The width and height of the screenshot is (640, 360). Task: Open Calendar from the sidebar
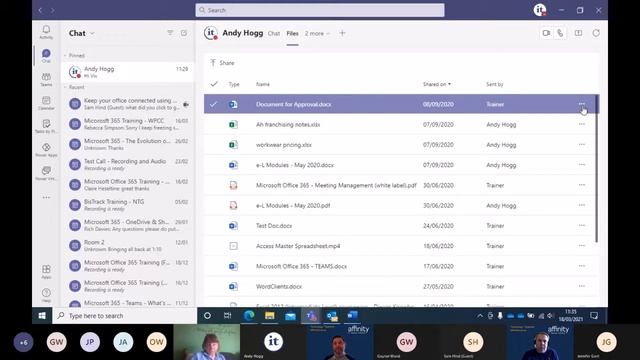(x=46, y=103)
